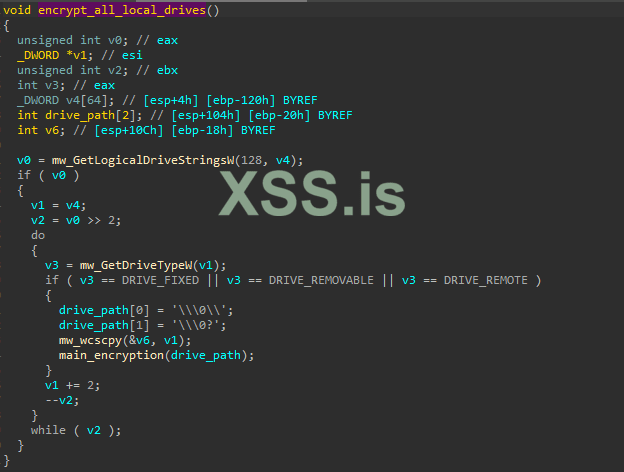The width and height of the screenshot is (624, 472).
Task: Click the [esp+4h] stack offset comment
Action: click(171, 100)
